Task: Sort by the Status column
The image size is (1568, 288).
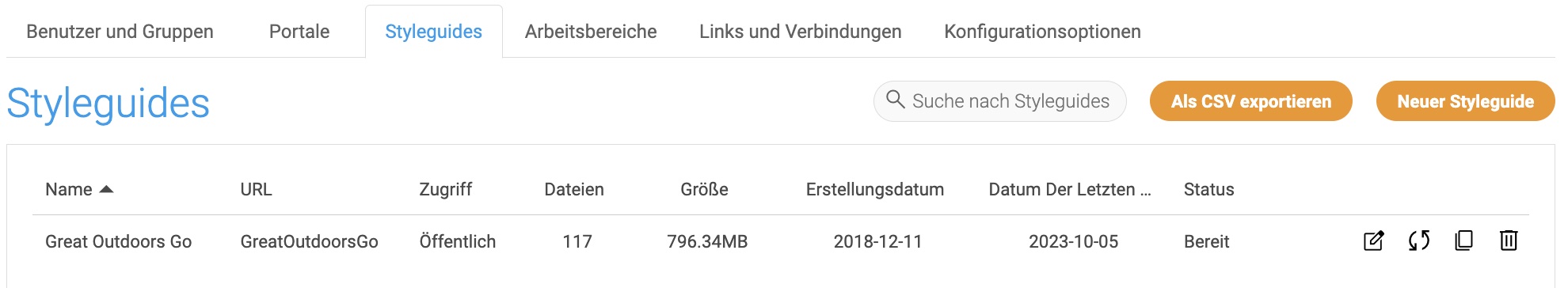Action: coord(1208,189)
